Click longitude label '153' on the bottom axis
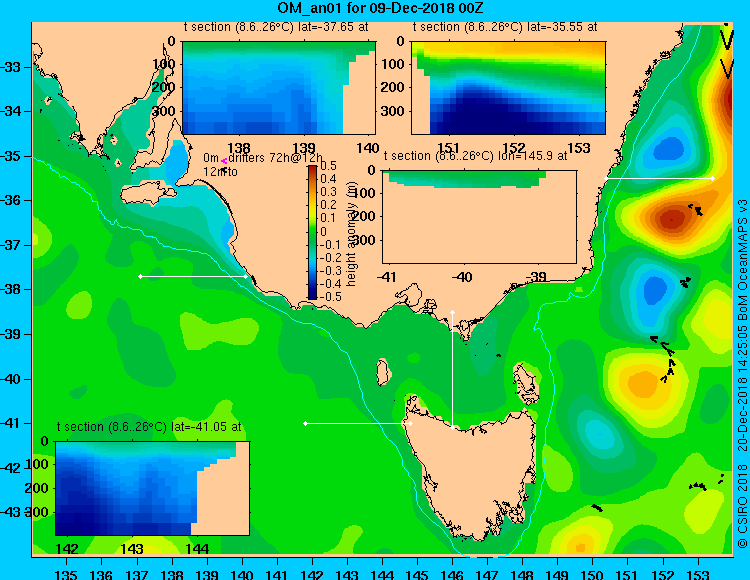The image size is (750, 580). (x=698, y=574)
